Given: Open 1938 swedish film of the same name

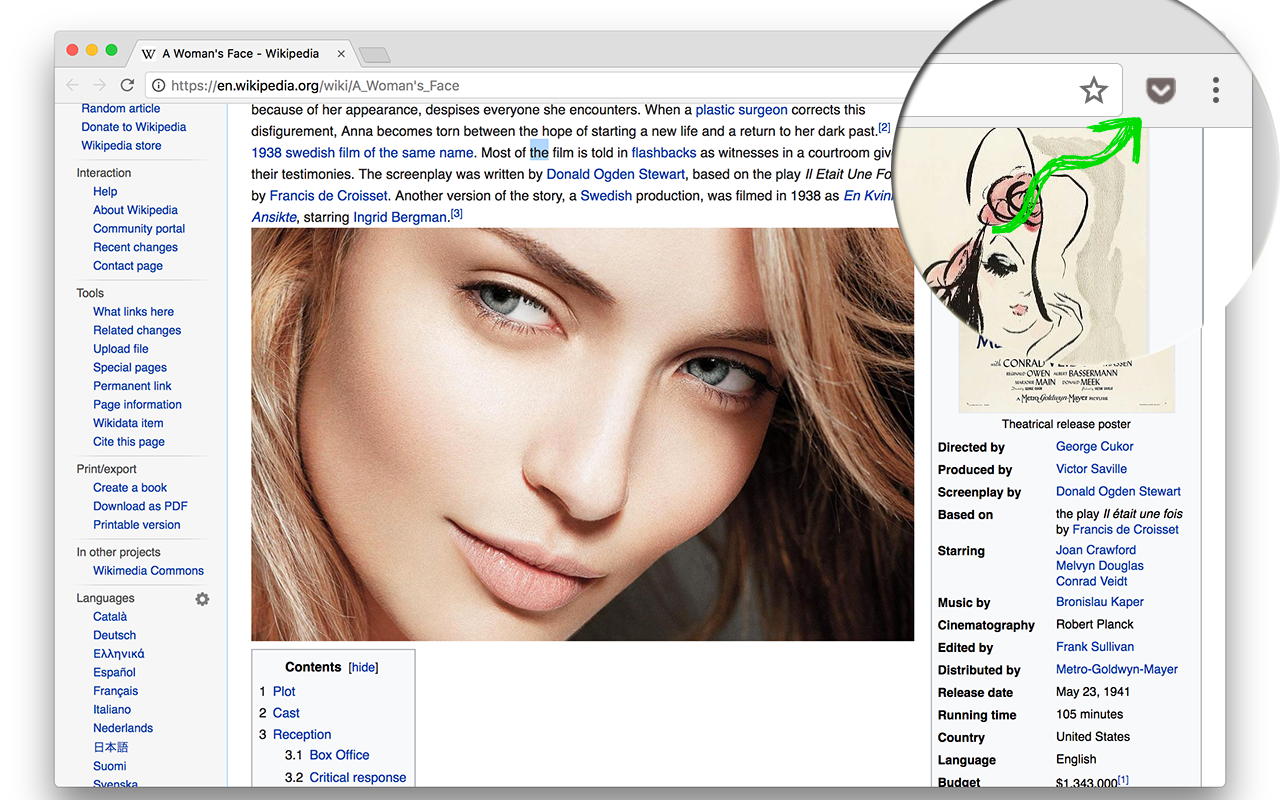Looking at the screenshot, I should pyautogui.click(x=362, y=153).
